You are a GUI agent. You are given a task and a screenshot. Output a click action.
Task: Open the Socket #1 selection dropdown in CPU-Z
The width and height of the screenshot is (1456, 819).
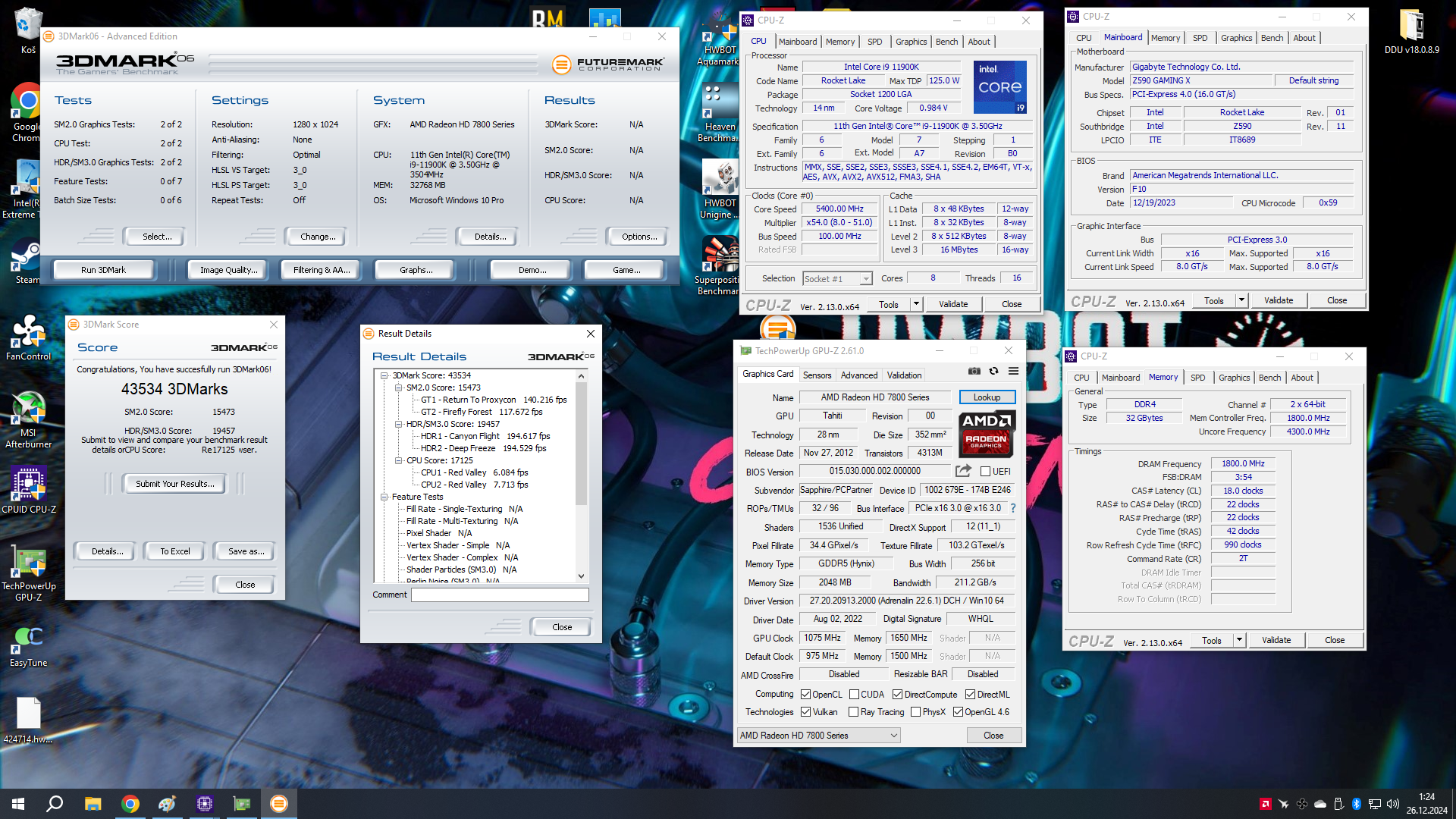(837, 279)
